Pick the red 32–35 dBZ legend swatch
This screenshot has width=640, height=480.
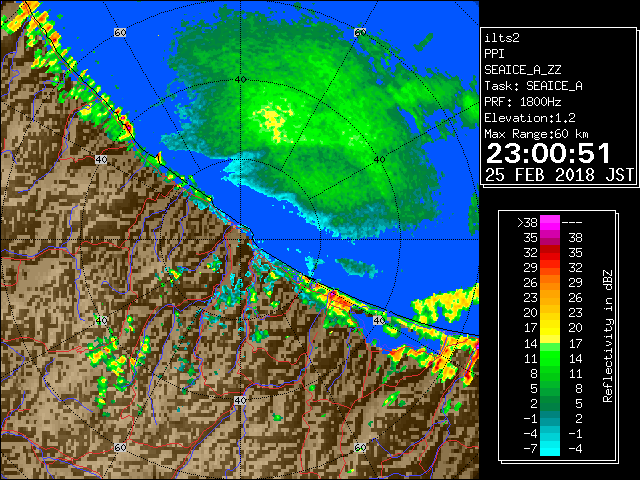pos(550,253)
